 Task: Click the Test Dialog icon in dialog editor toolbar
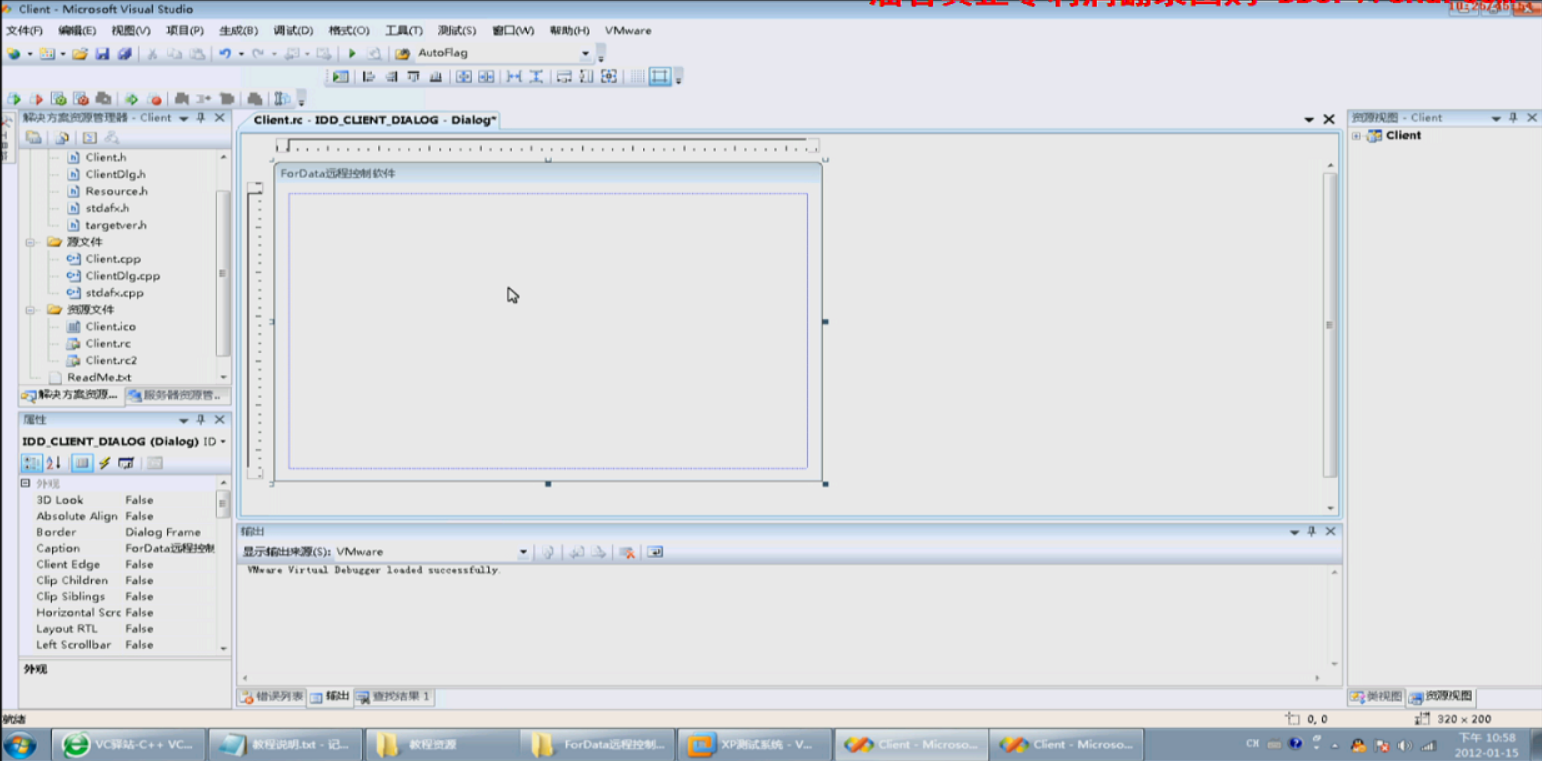pos(341,77)
